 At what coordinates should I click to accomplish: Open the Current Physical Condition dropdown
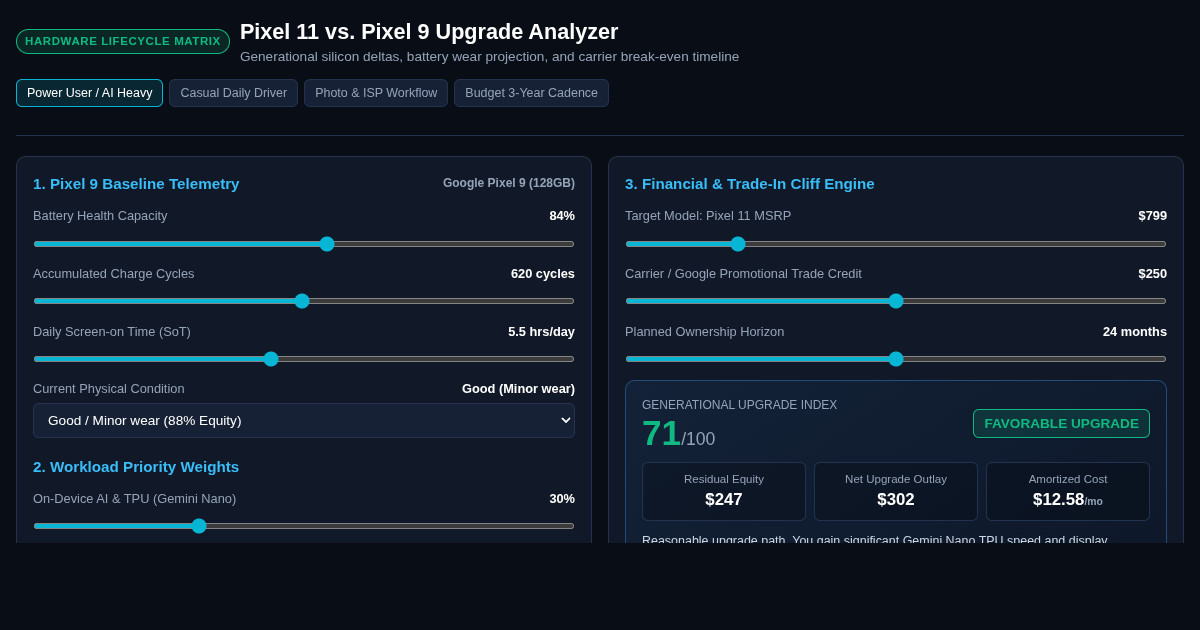tap(304, 421)
